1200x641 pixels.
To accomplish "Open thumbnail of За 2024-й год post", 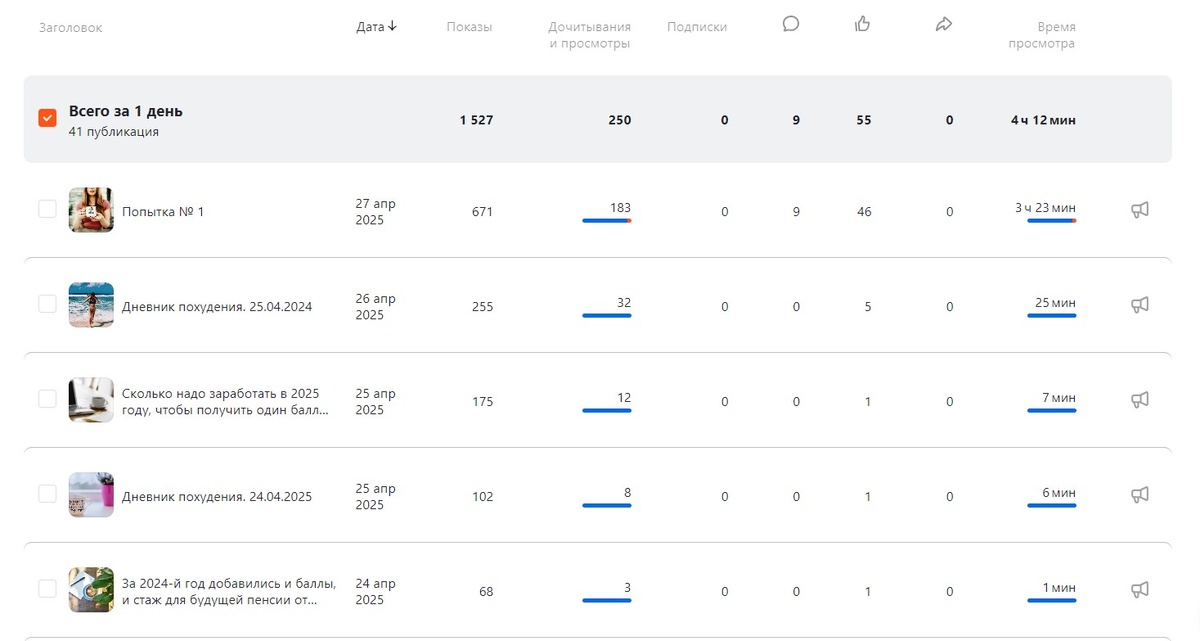I will pos(91,590).
